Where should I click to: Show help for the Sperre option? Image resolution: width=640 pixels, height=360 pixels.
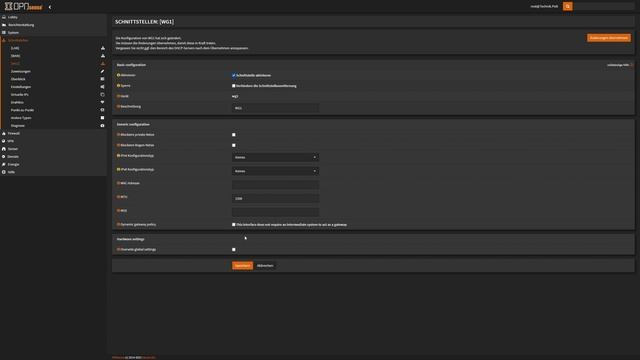click(x=118, y=86)
